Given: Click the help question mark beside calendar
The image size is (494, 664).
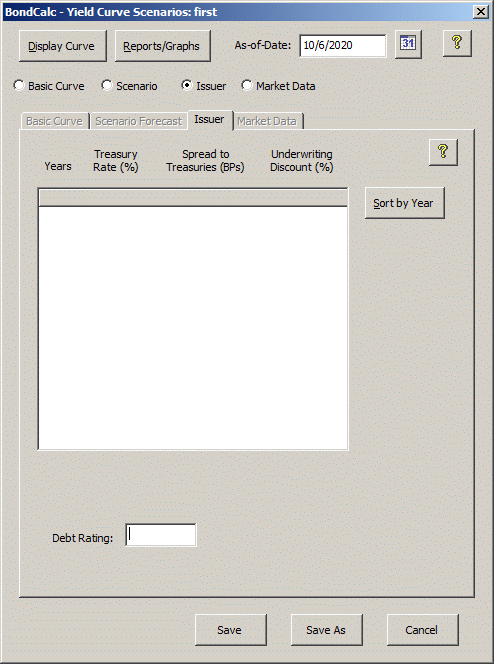Looking at the screenshot, I should tap(457, 43).
